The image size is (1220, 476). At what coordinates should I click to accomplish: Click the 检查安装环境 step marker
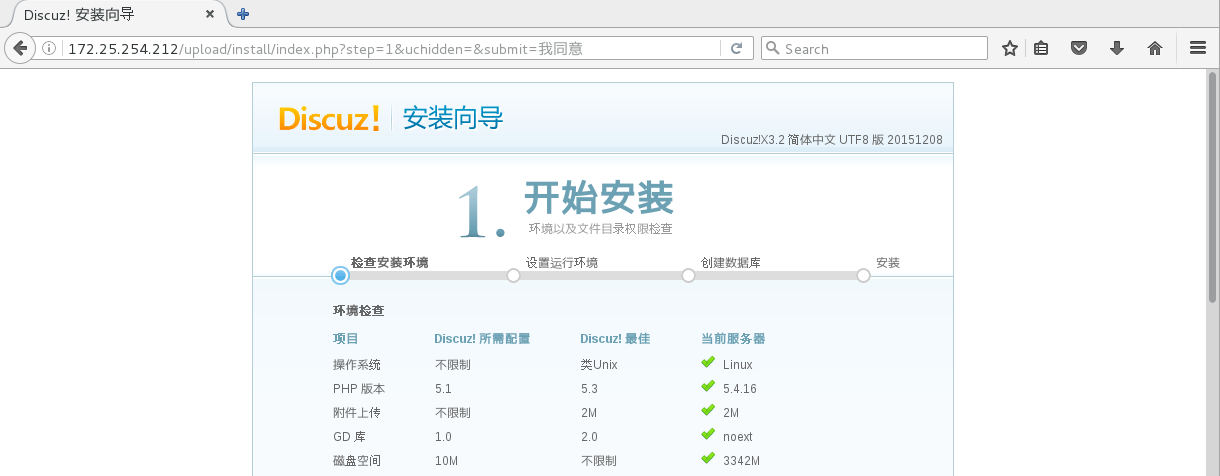pyautogui.click(x=340, y=275)
